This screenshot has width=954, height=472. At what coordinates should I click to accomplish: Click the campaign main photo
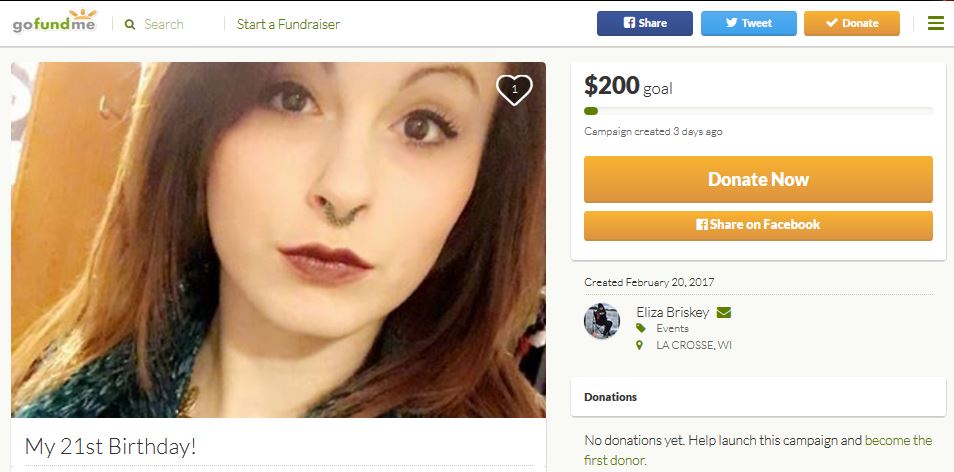tap(278, 240)
